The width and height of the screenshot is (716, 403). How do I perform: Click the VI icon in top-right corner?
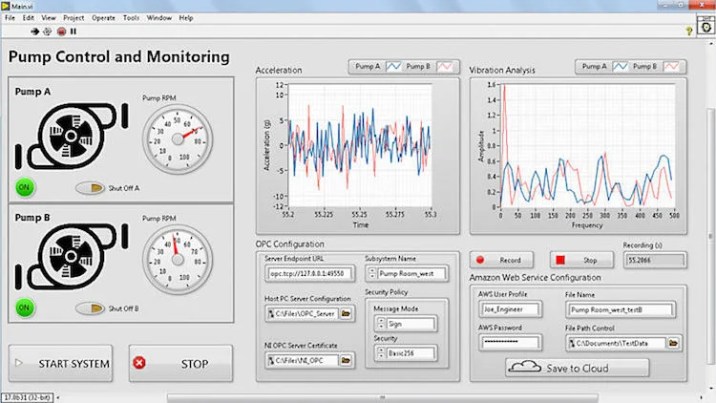pyautogui.click(x=706, y=25)
